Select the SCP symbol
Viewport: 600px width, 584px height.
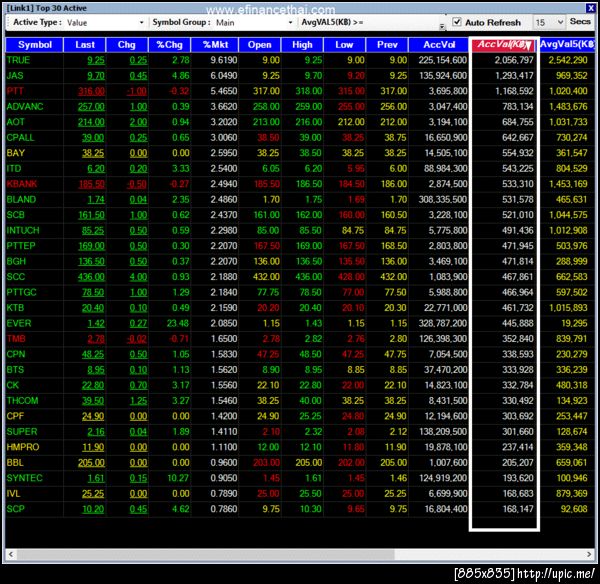[x=16, y=509]
